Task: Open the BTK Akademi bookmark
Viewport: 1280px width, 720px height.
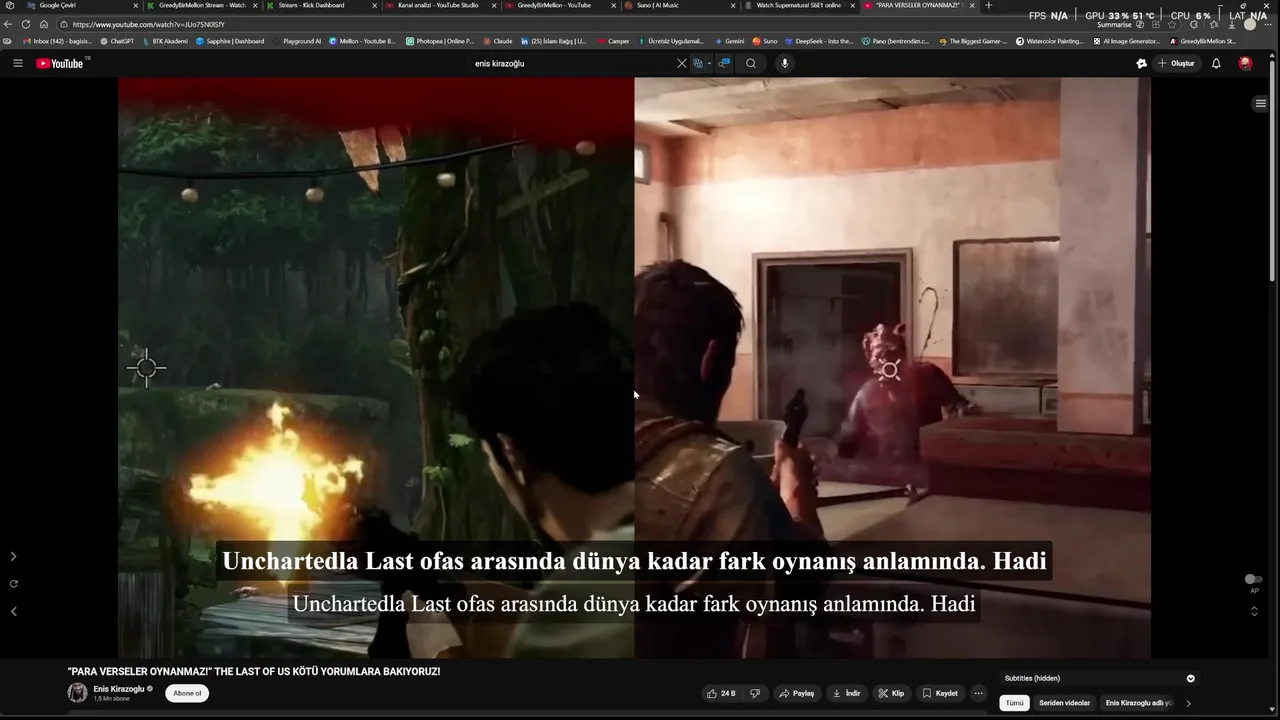Action: click(165, 41)
